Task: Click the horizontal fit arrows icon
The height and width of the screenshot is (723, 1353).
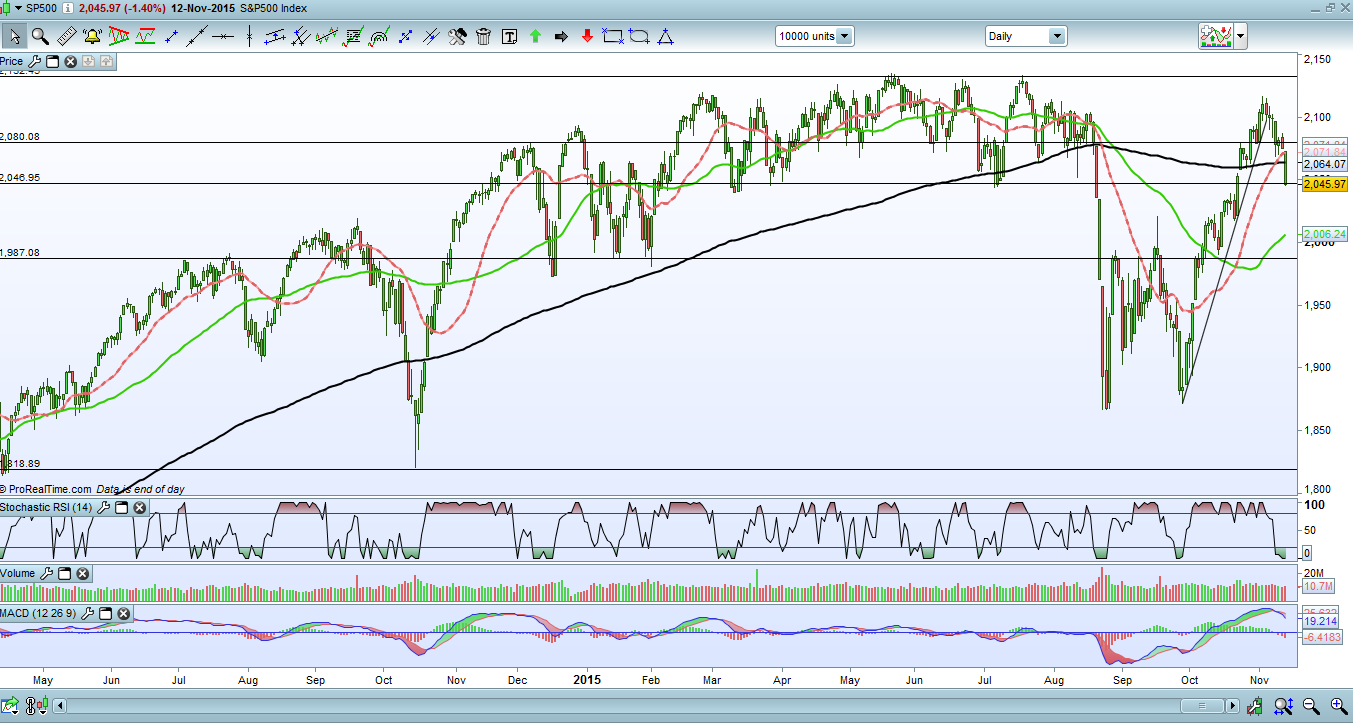Action: [1281, 706]
